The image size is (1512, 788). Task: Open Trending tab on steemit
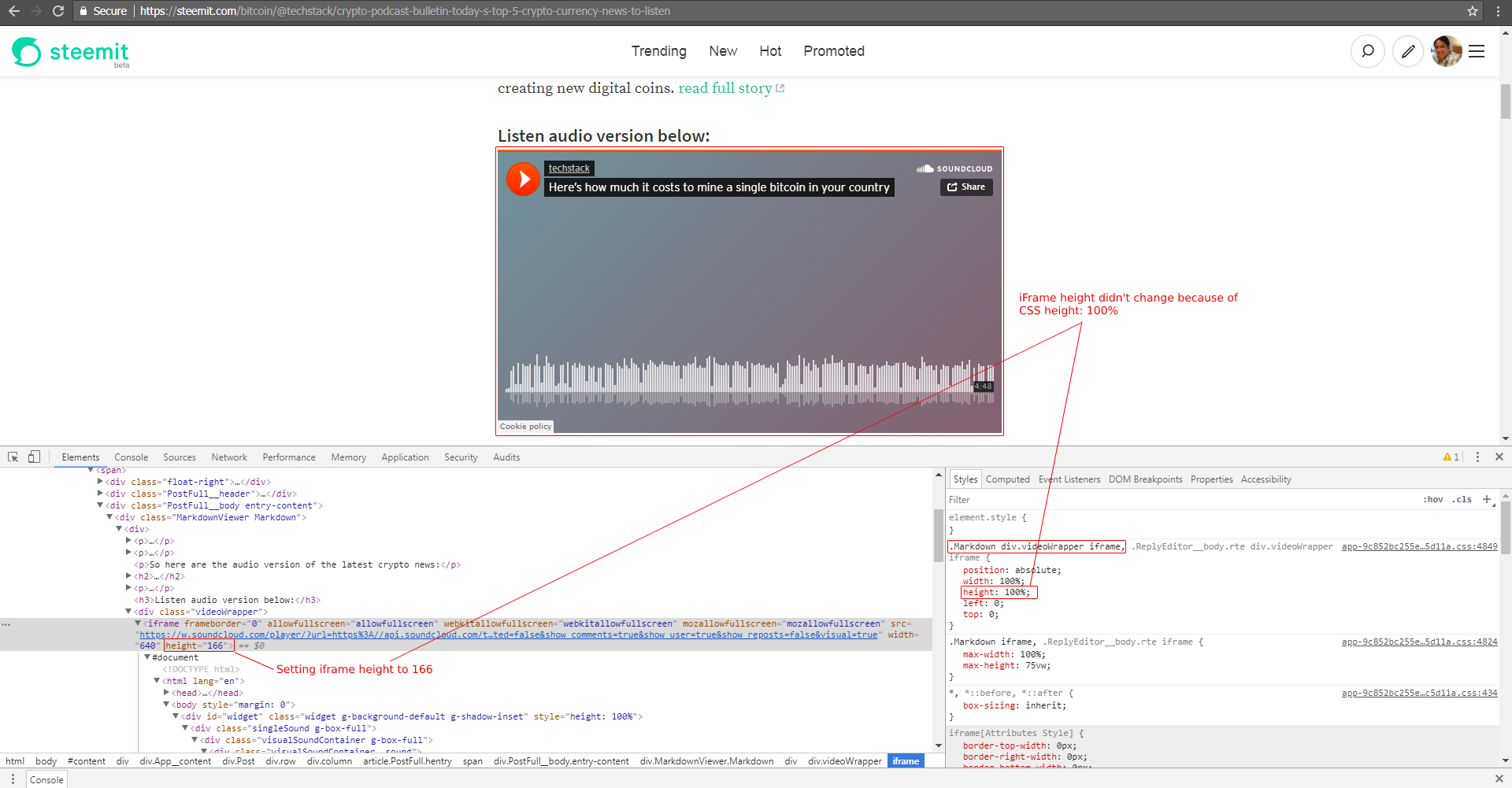[659, 51]
